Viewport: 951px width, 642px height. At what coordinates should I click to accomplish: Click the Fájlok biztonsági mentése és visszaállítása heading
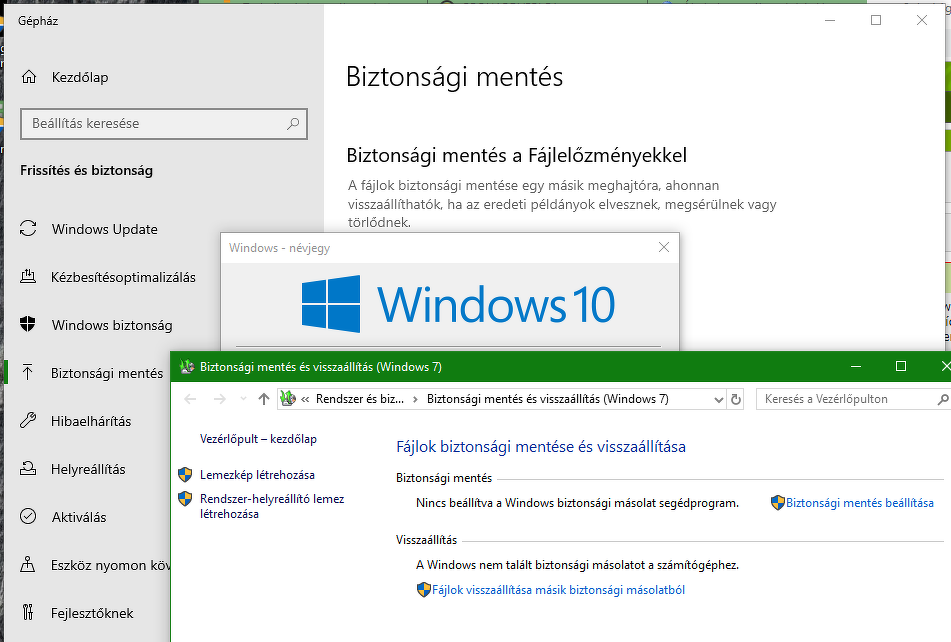pyautogui.click(x=541, y=447)
